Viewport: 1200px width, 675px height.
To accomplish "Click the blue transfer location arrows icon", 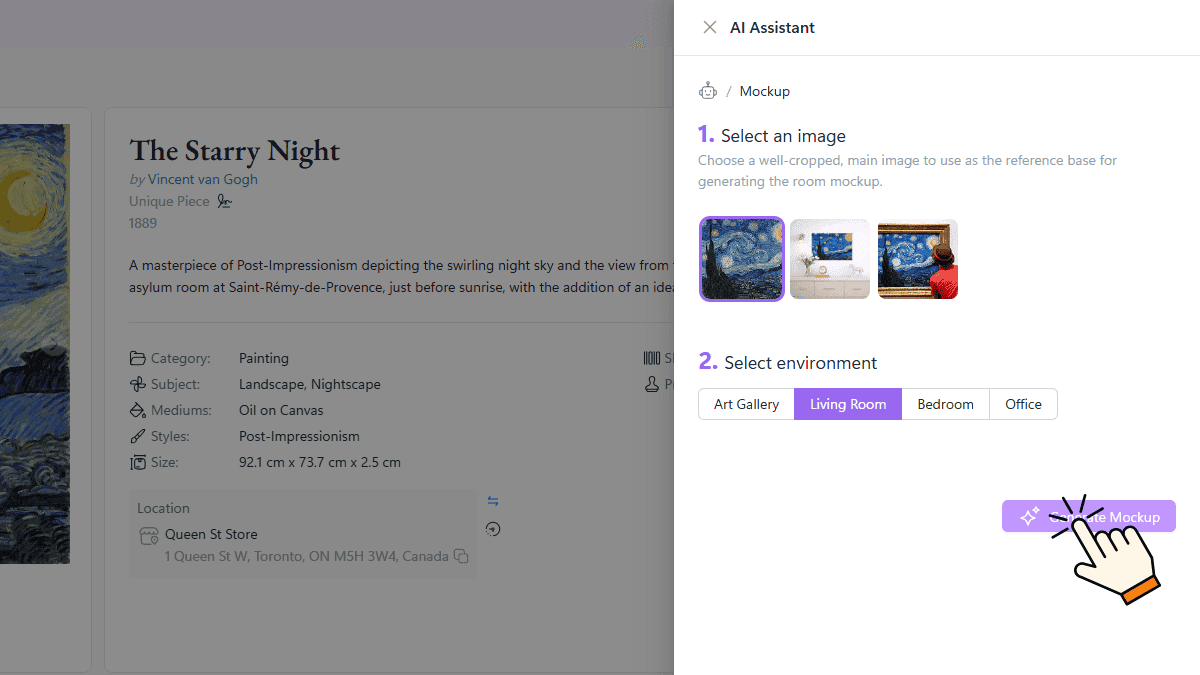I will tap(492, 501).
